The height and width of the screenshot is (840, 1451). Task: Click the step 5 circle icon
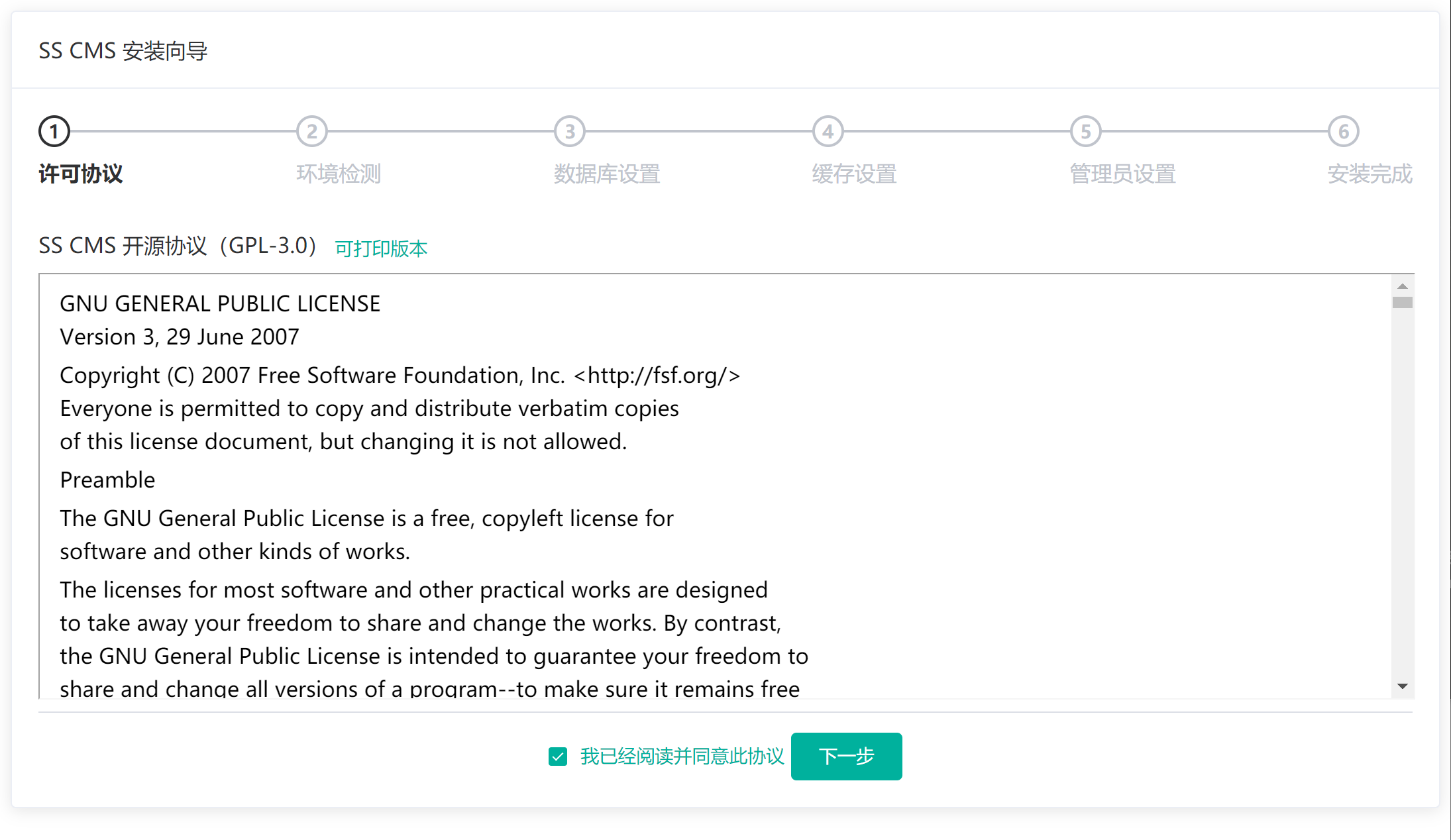pos(1085,132)
